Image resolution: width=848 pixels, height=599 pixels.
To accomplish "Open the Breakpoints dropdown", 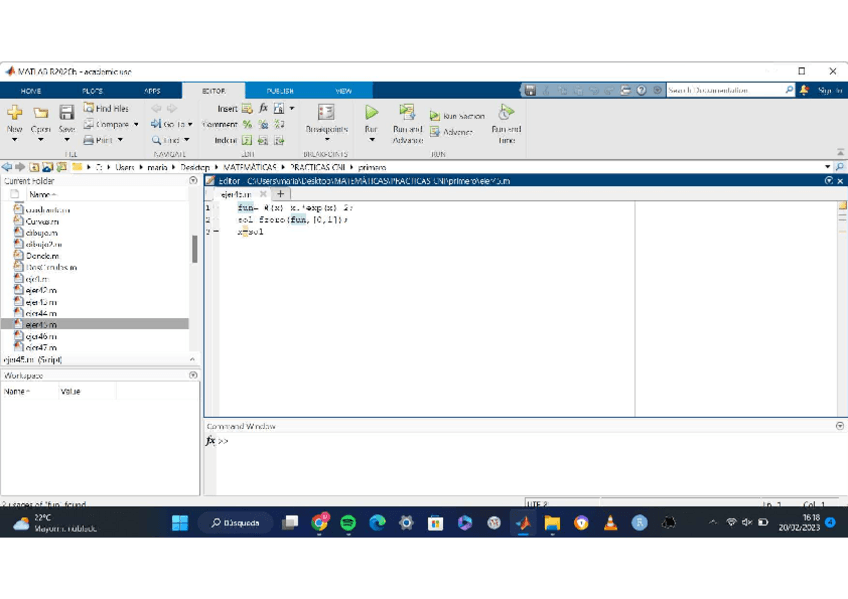I will 326,140.
